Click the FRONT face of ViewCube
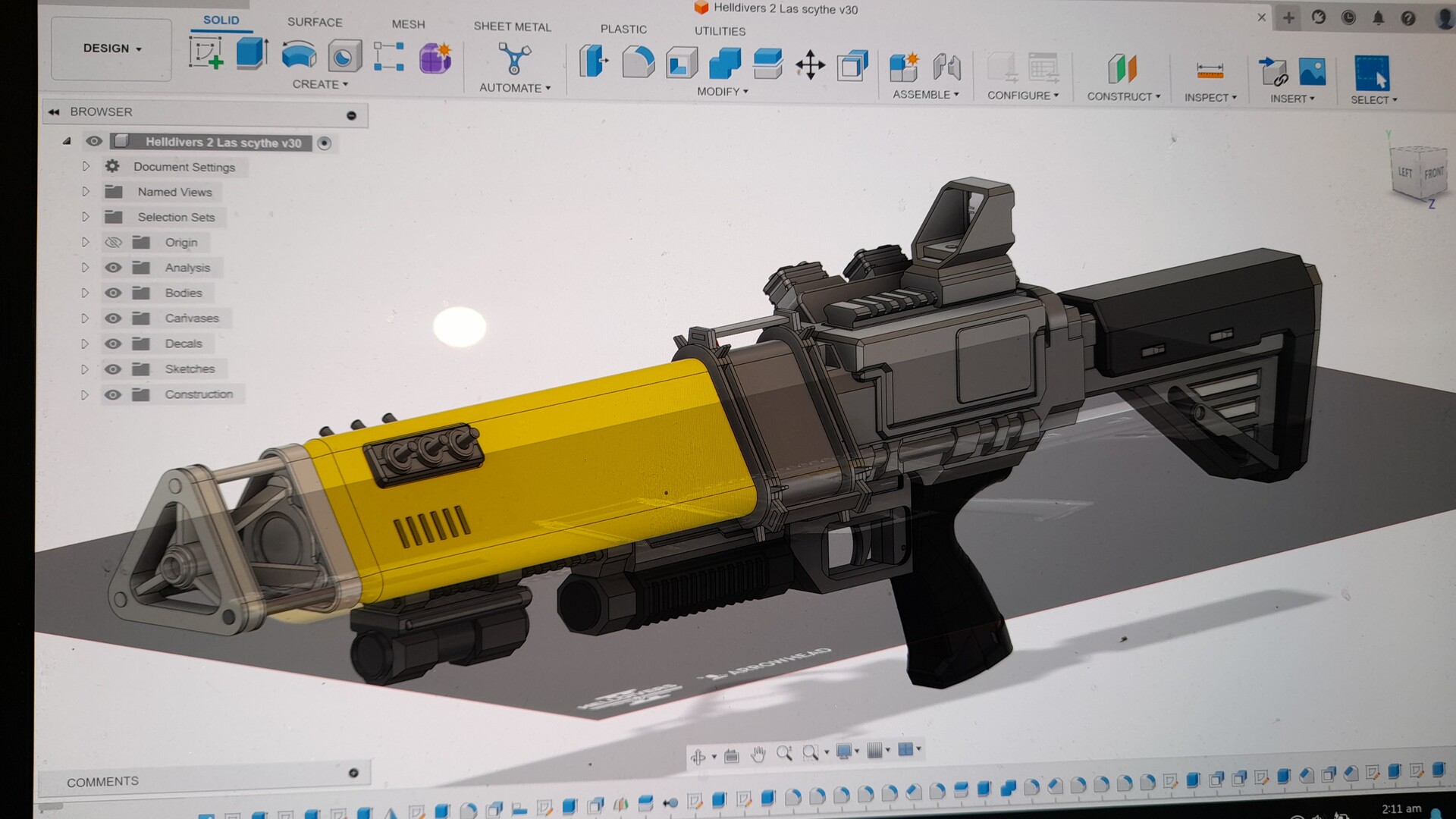The image size is (1456, 819). point(1432,174)
